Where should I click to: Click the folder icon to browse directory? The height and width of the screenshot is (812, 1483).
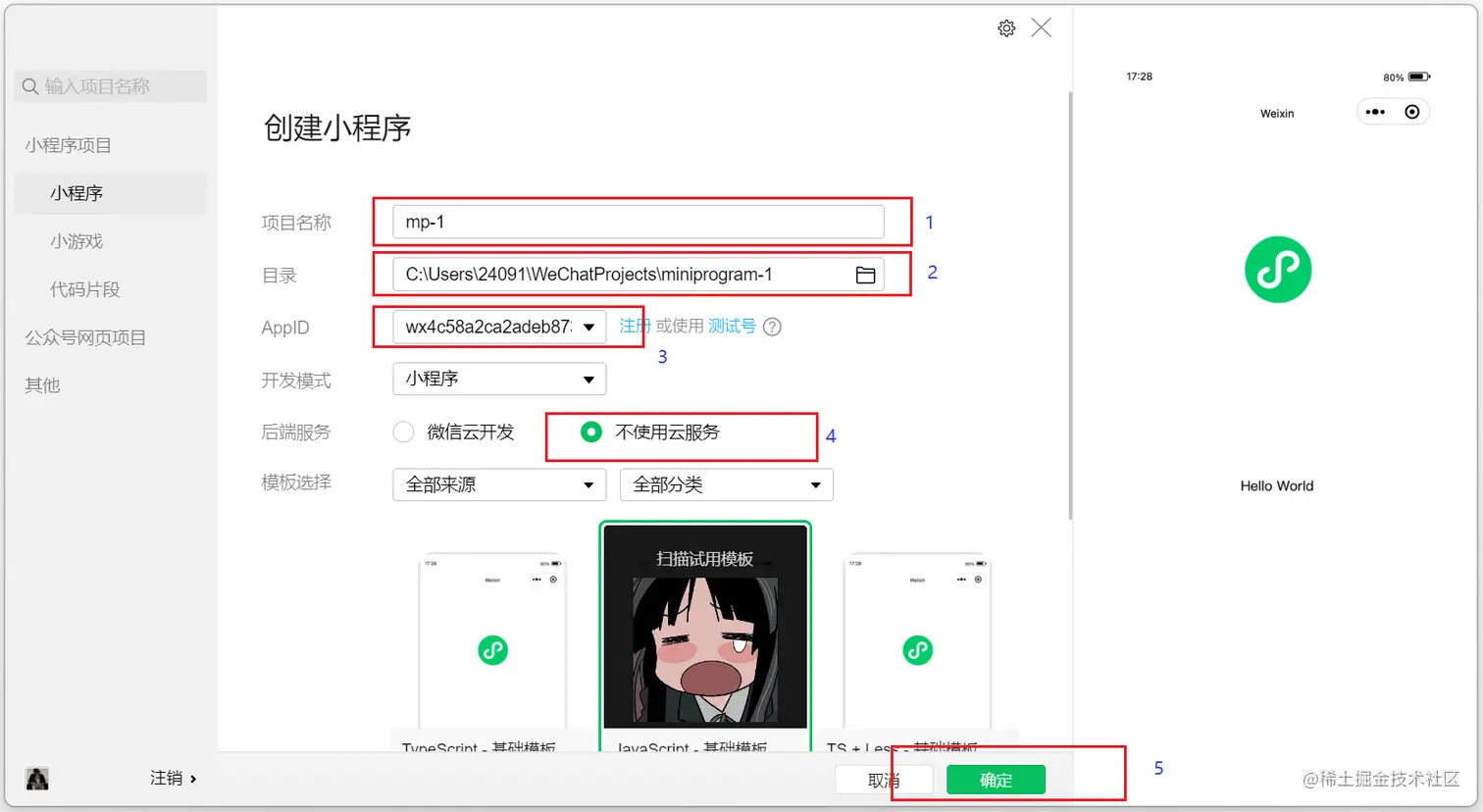point(864,276)
